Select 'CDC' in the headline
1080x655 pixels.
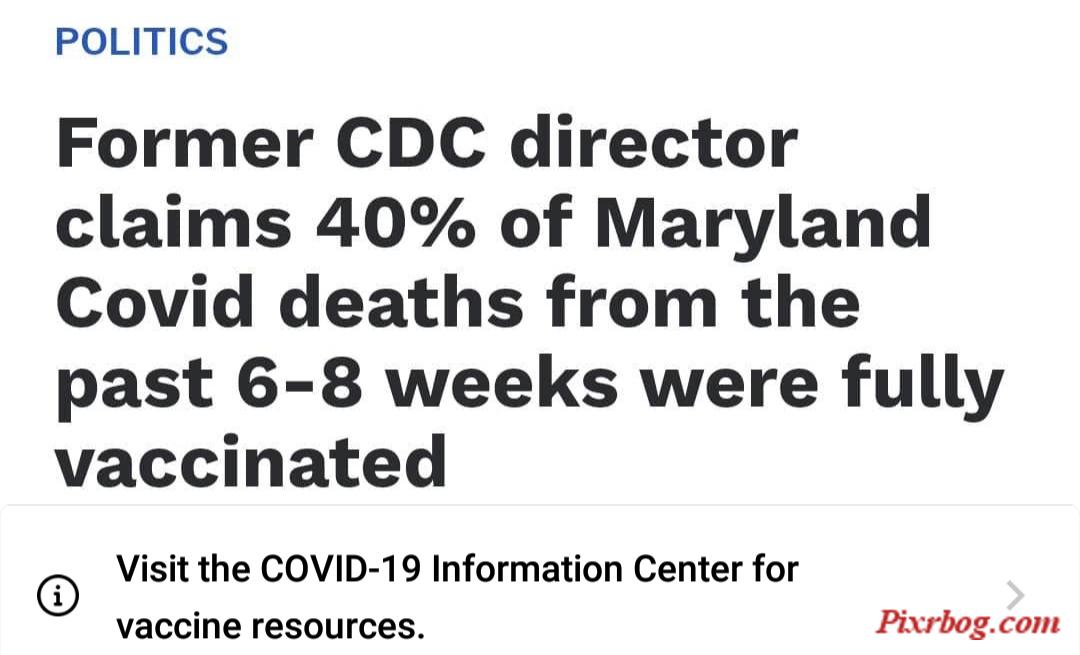click(x=411, y=143)
